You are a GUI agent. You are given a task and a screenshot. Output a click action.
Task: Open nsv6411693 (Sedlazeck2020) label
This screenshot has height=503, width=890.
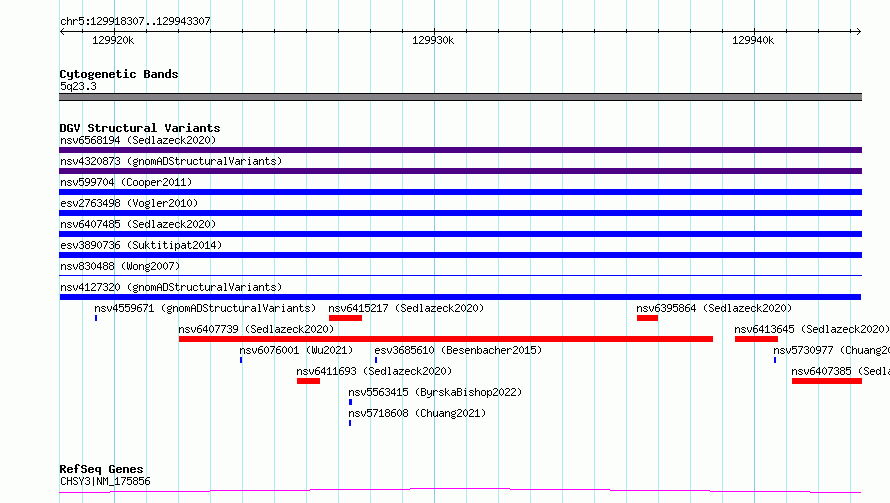(x=374, y=371)
